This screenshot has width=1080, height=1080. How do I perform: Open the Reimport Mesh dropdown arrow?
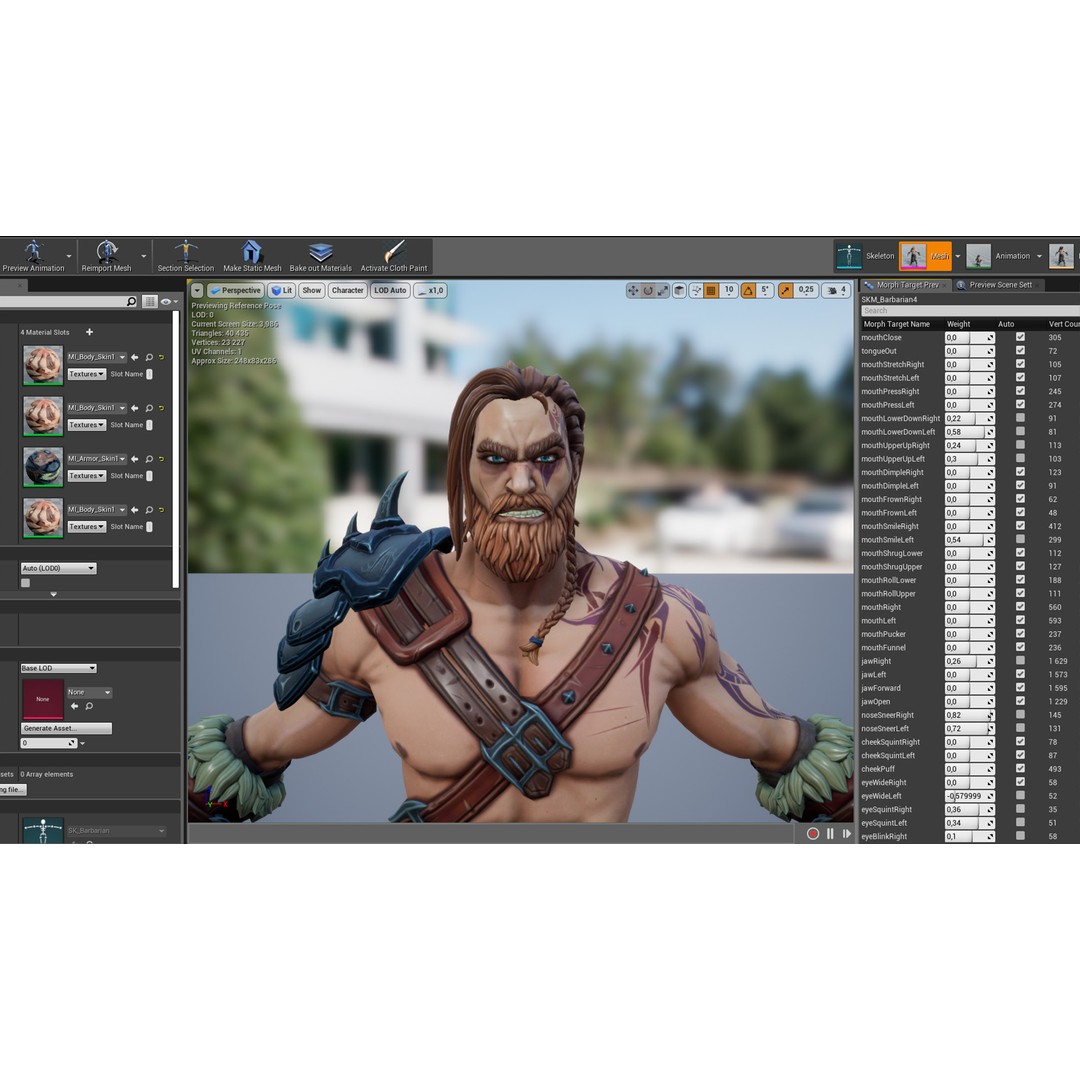tap(143, 256)
